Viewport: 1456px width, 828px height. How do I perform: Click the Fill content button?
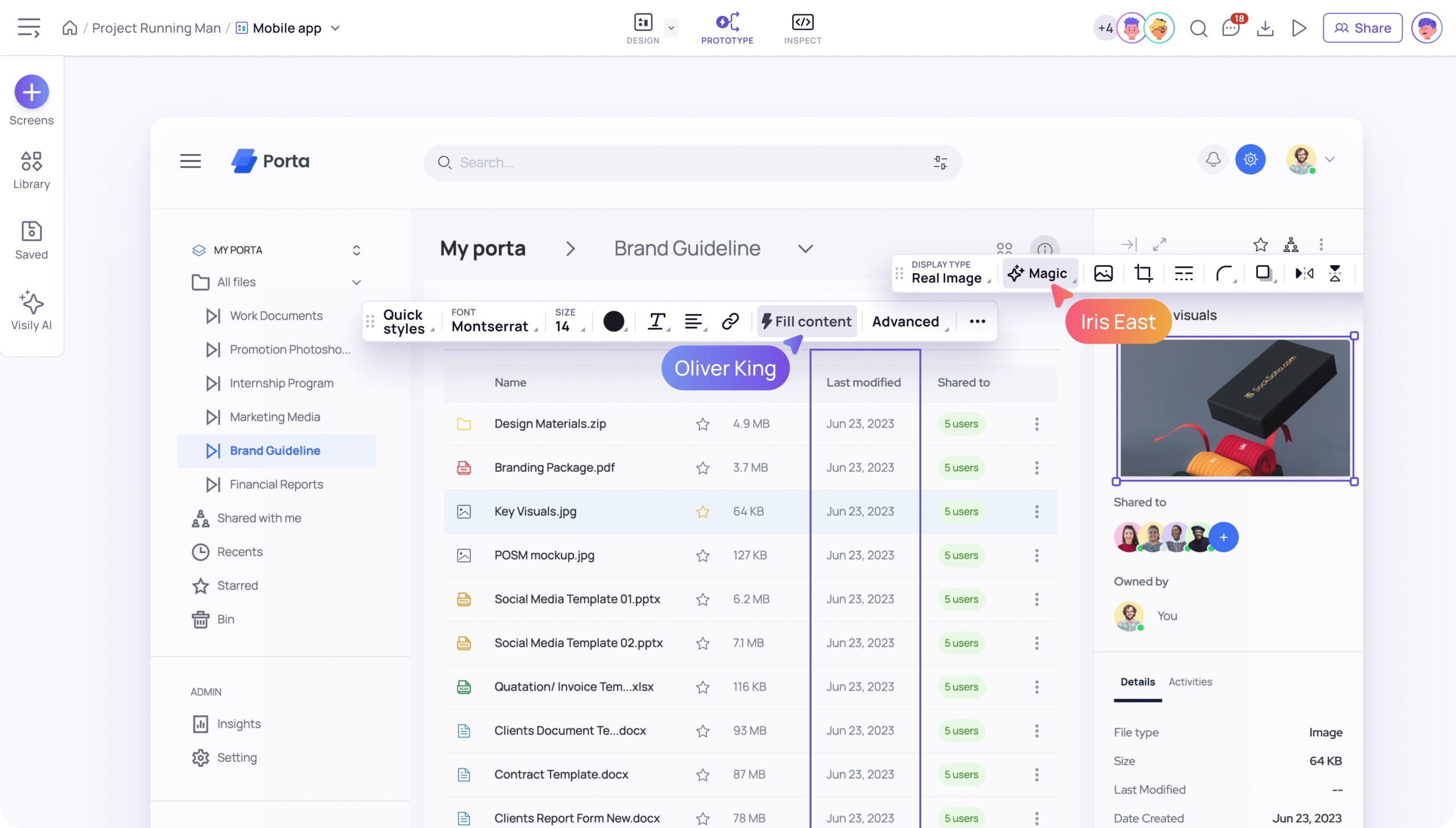coord(806,322)
